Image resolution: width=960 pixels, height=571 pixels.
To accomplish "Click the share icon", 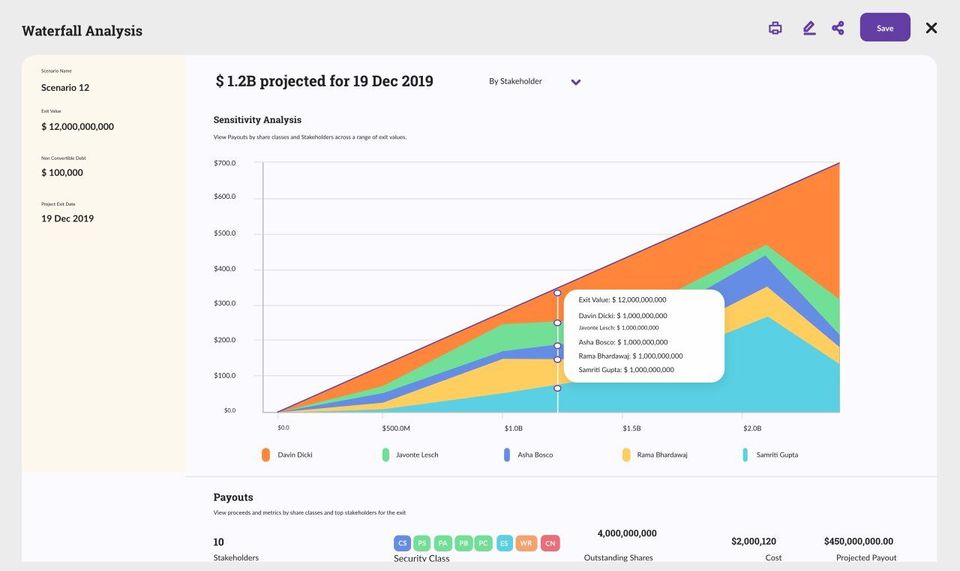I will coord(838,28).
